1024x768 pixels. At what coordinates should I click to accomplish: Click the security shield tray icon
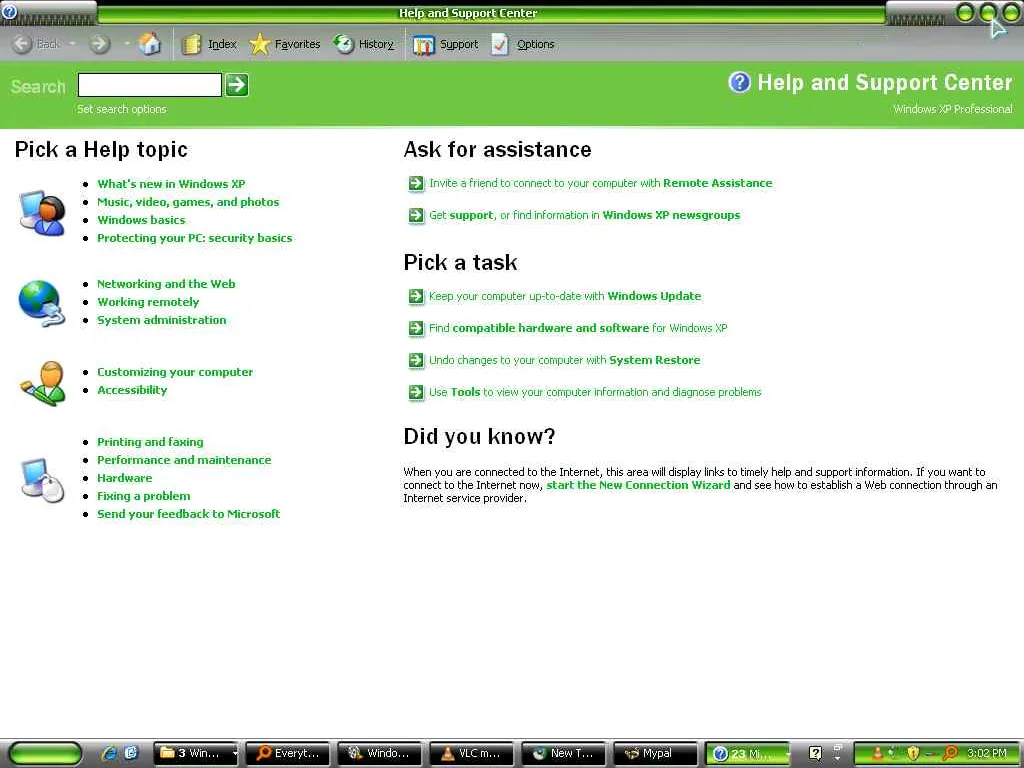[914, 754]
